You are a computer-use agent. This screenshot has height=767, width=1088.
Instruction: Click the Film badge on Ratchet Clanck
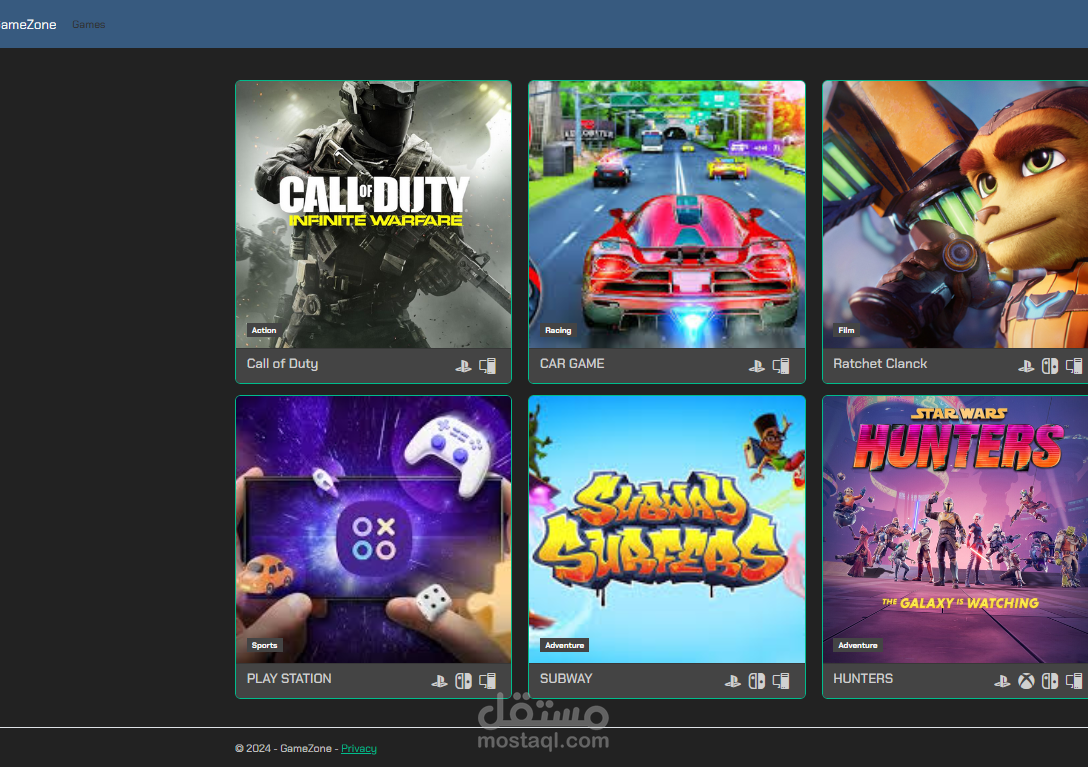846,330
